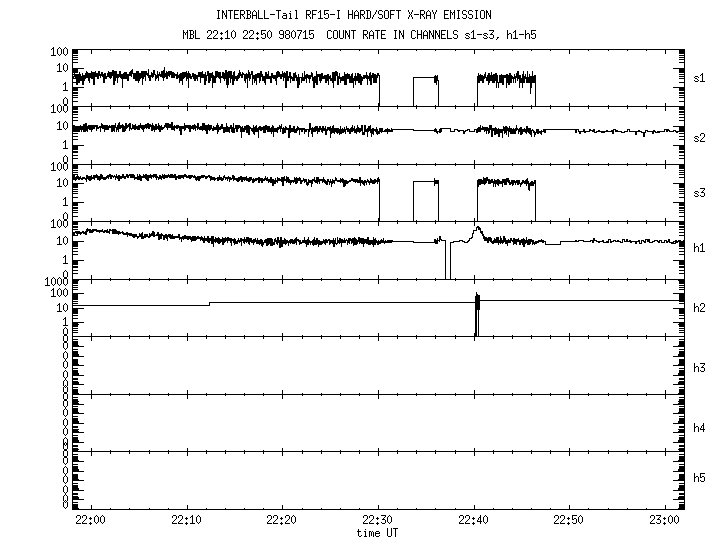The height and width of the screenshot is (550, 720).
Task: Click the h4 channel label
Action: [x=700, y=428]
